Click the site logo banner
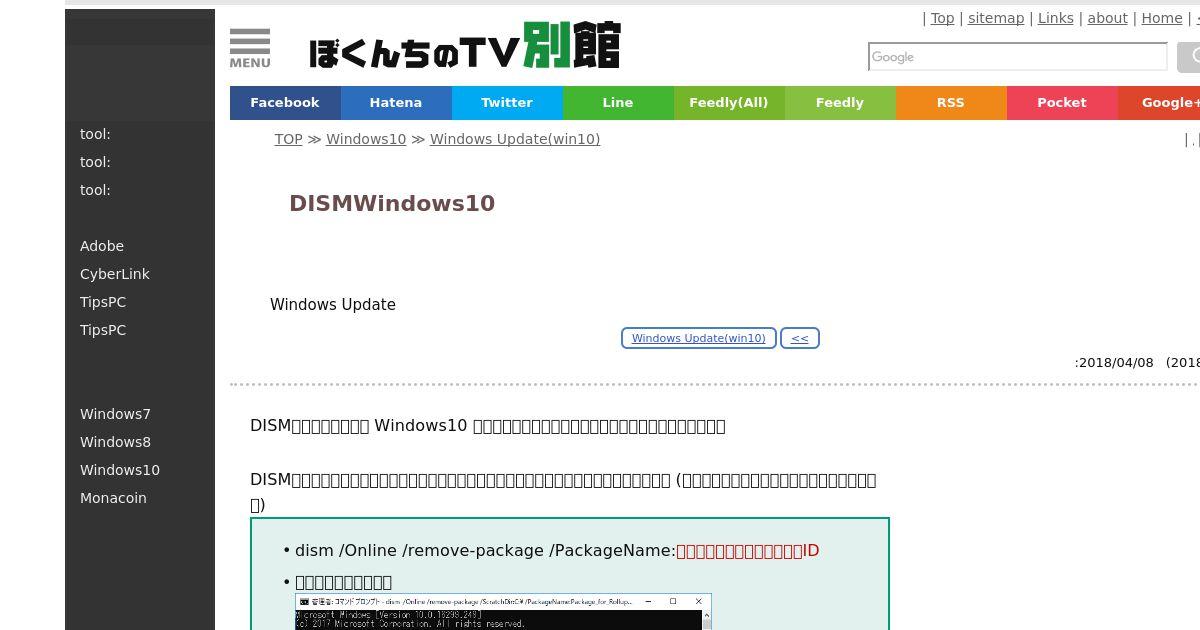Screen dimensions: 1200x630 pos(465,46)
